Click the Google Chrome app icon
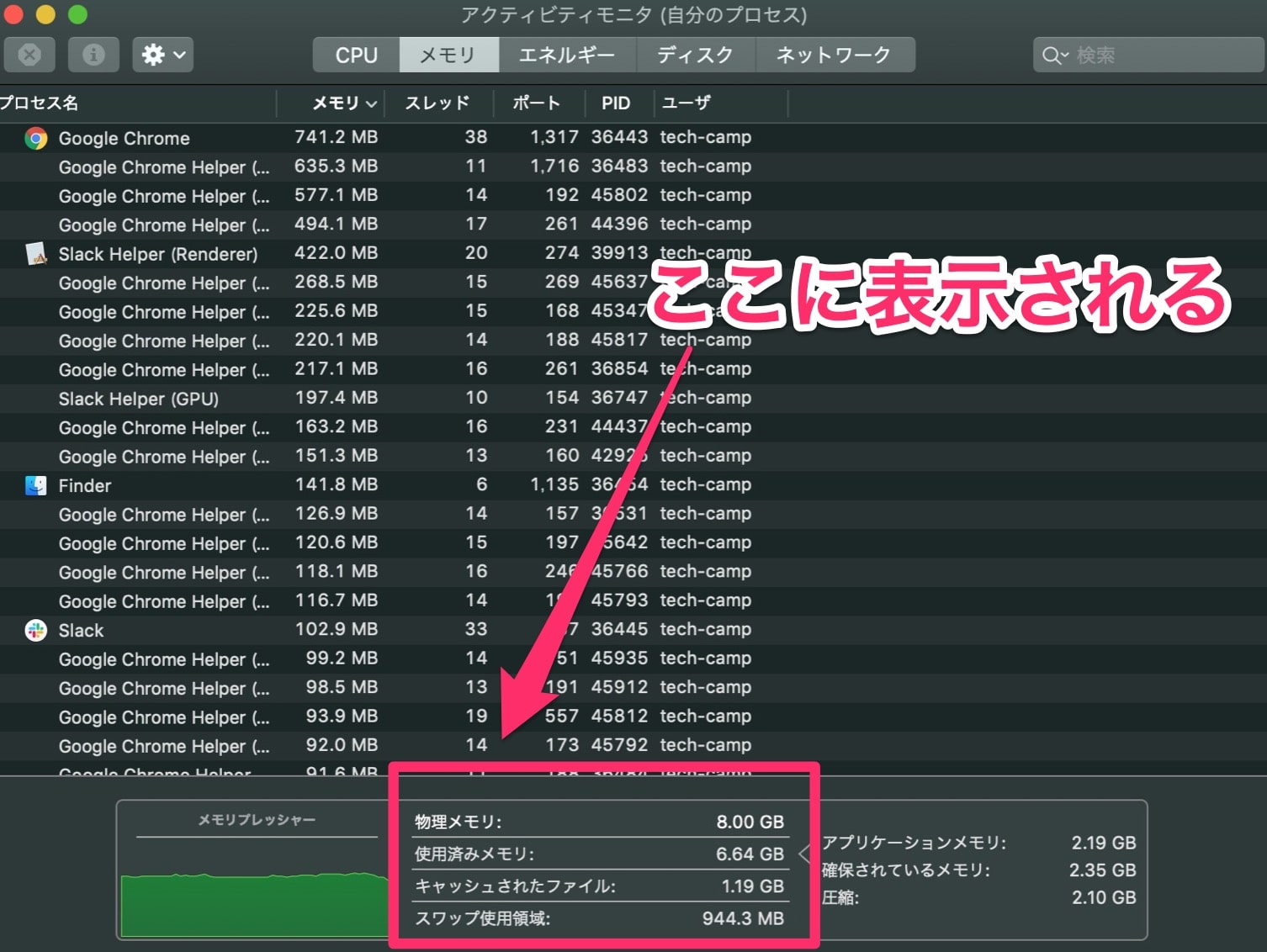This screenshot has width=1267, height=952. 35,137
